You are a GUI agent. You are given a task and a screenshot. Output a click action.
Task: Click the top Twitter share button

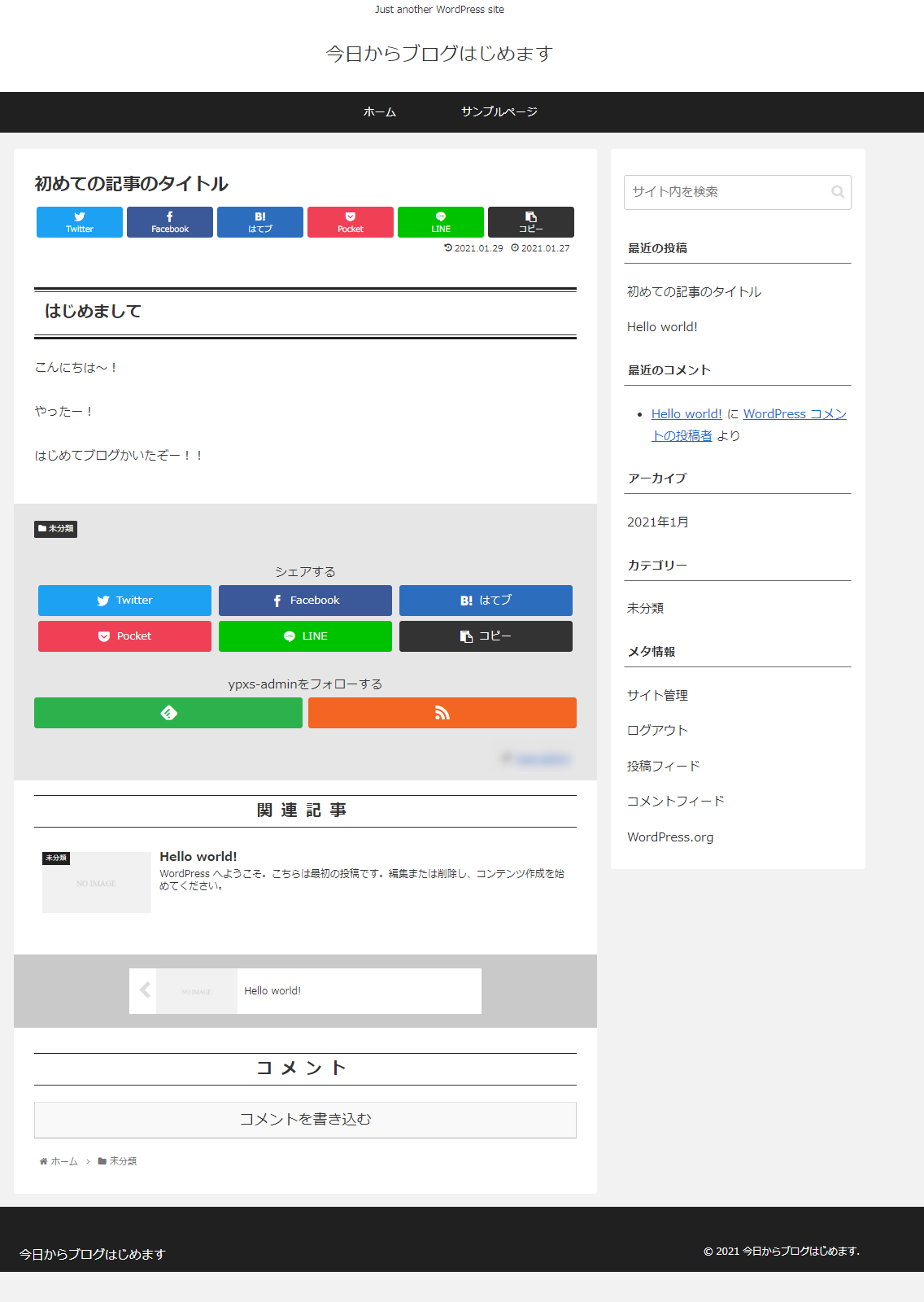(x=80, y=222)
